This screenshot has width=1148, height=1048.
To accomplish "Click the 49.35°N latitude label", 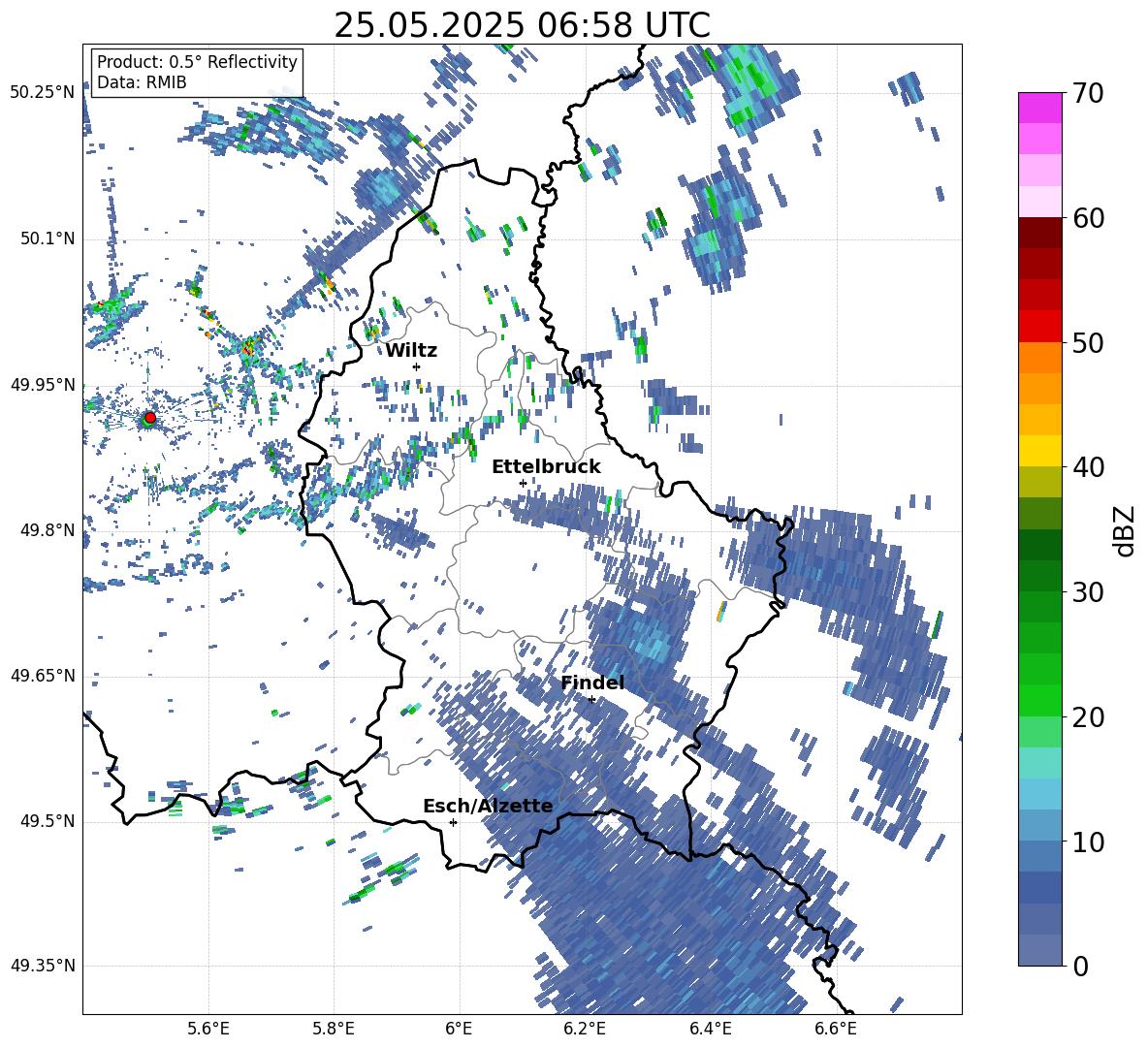I will click(x=42, y=966).
